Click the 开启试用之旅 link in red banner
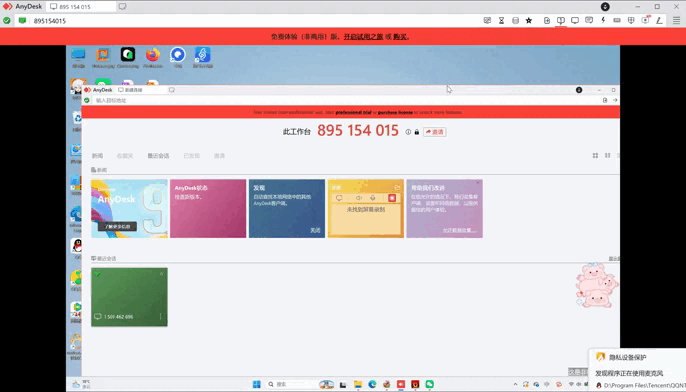Image resolution: width=686 pixels, height=392 pixels. click(x=363, y=37)
